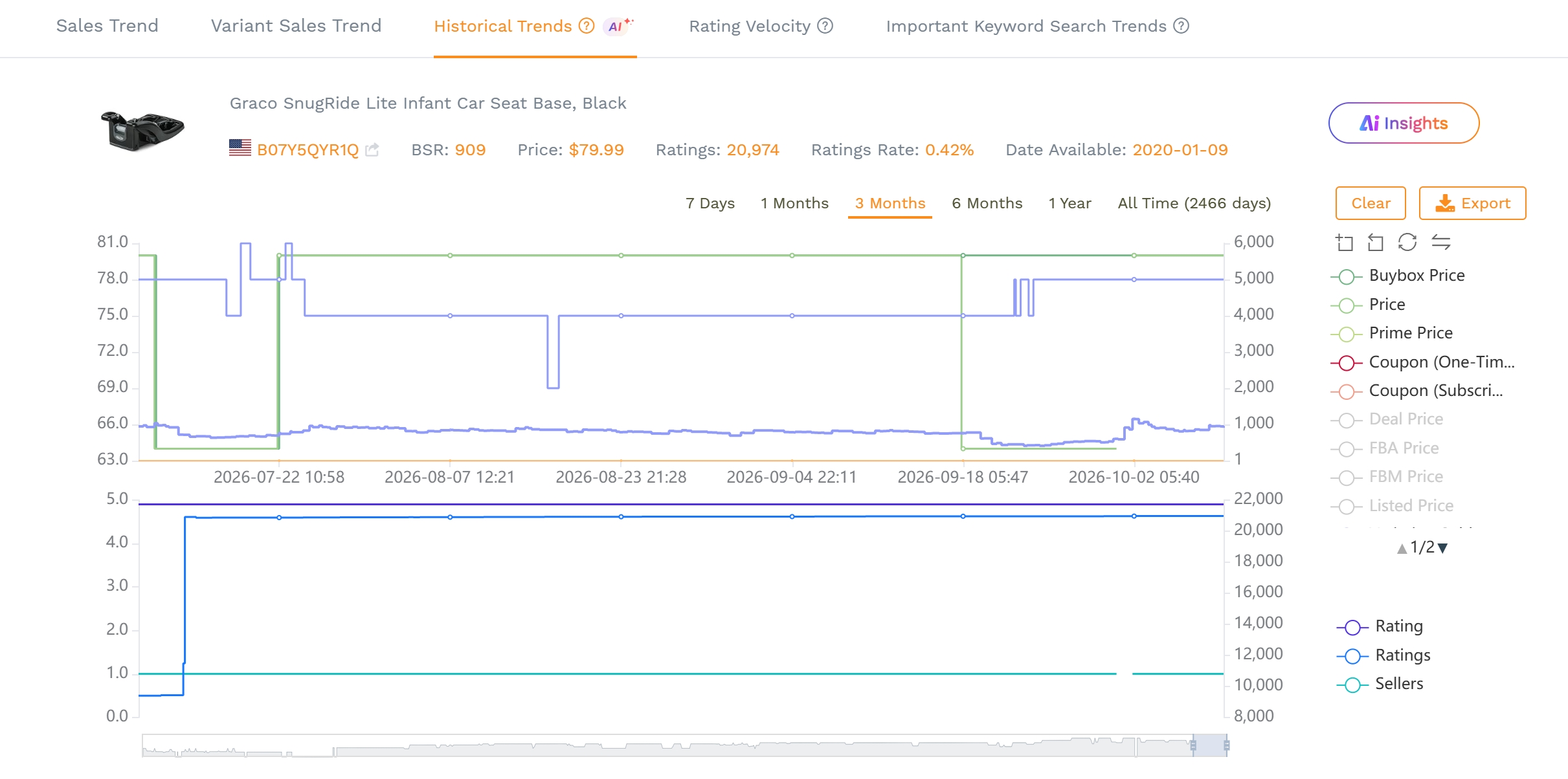Click the area zoom tool icon
The width and height of the screenshot is (1568, 779).
tap(1345, 243)
